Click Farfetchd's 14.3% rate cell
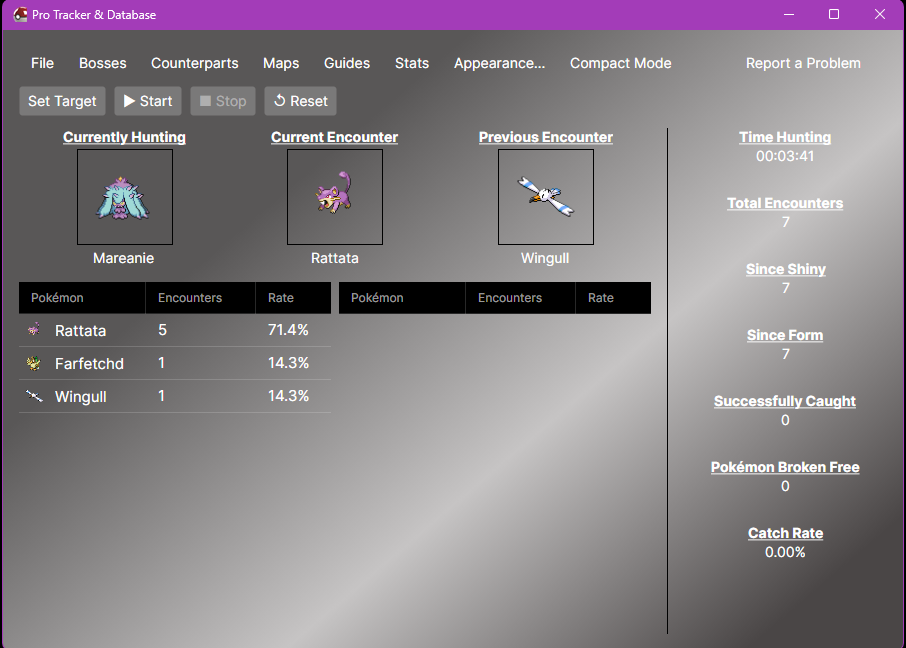This screenshot has width=906, height=648. 288,363
